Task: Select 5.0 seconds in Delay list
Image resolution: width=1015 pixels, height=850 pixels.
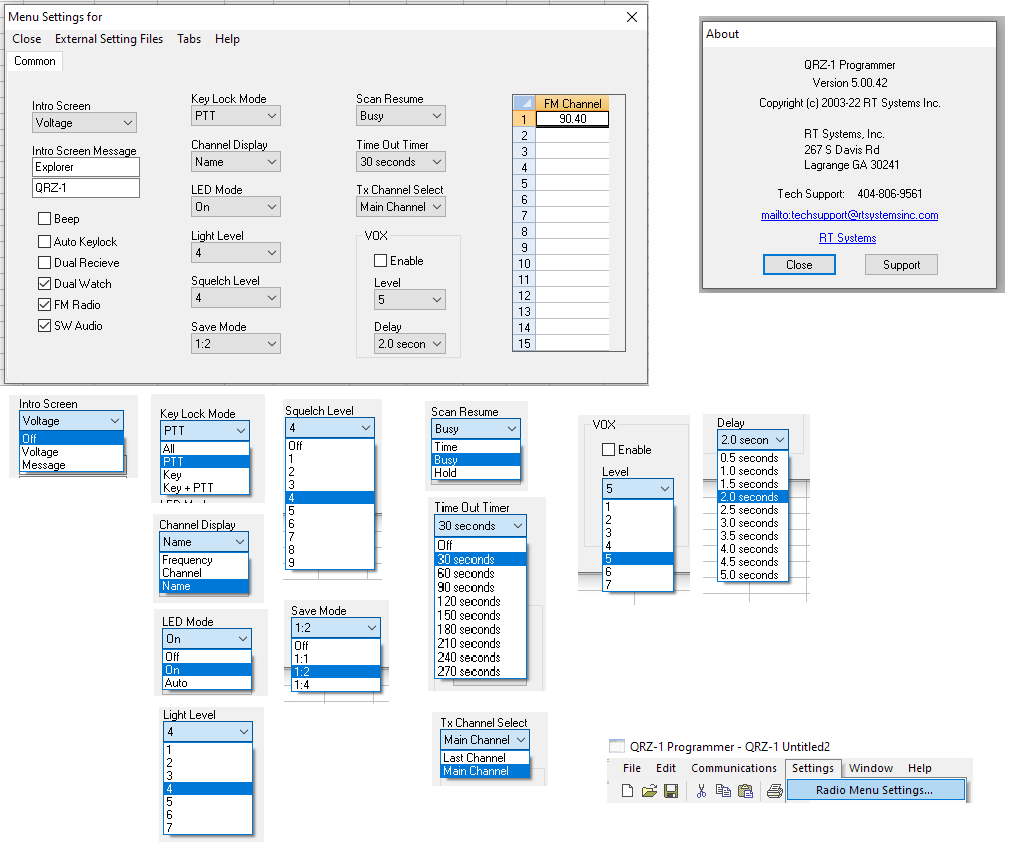Action: pos(753,575)
